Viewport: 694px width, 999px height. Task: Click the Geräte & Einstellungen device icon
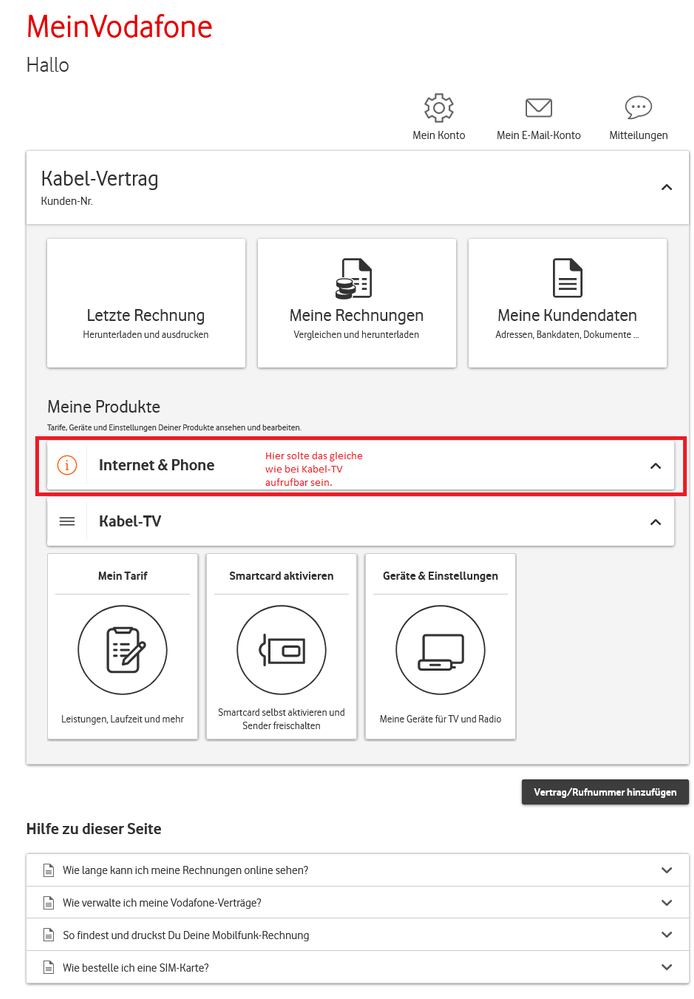click(x=440, y=650)
